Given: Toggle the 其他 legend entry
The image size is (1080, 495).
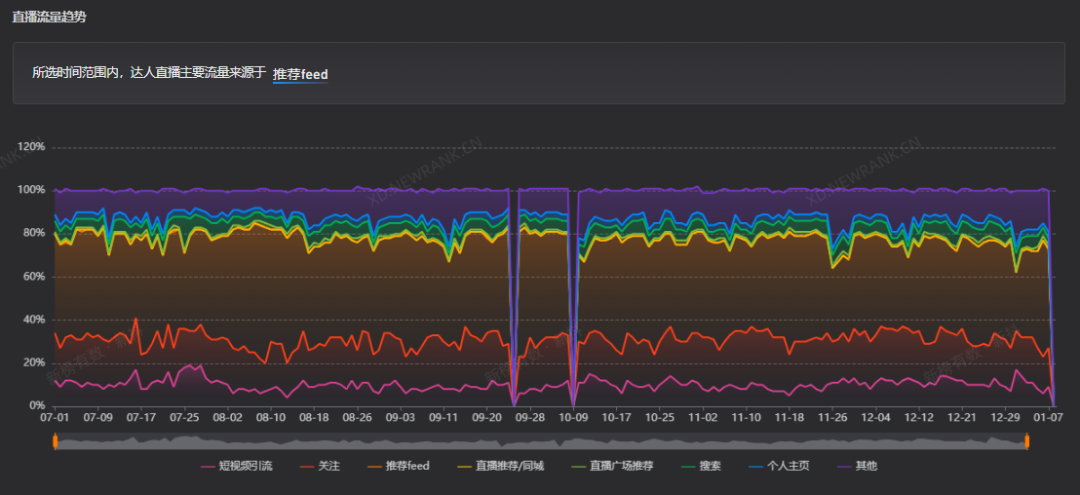Looking at the screenshot, I should pos(856,466).
